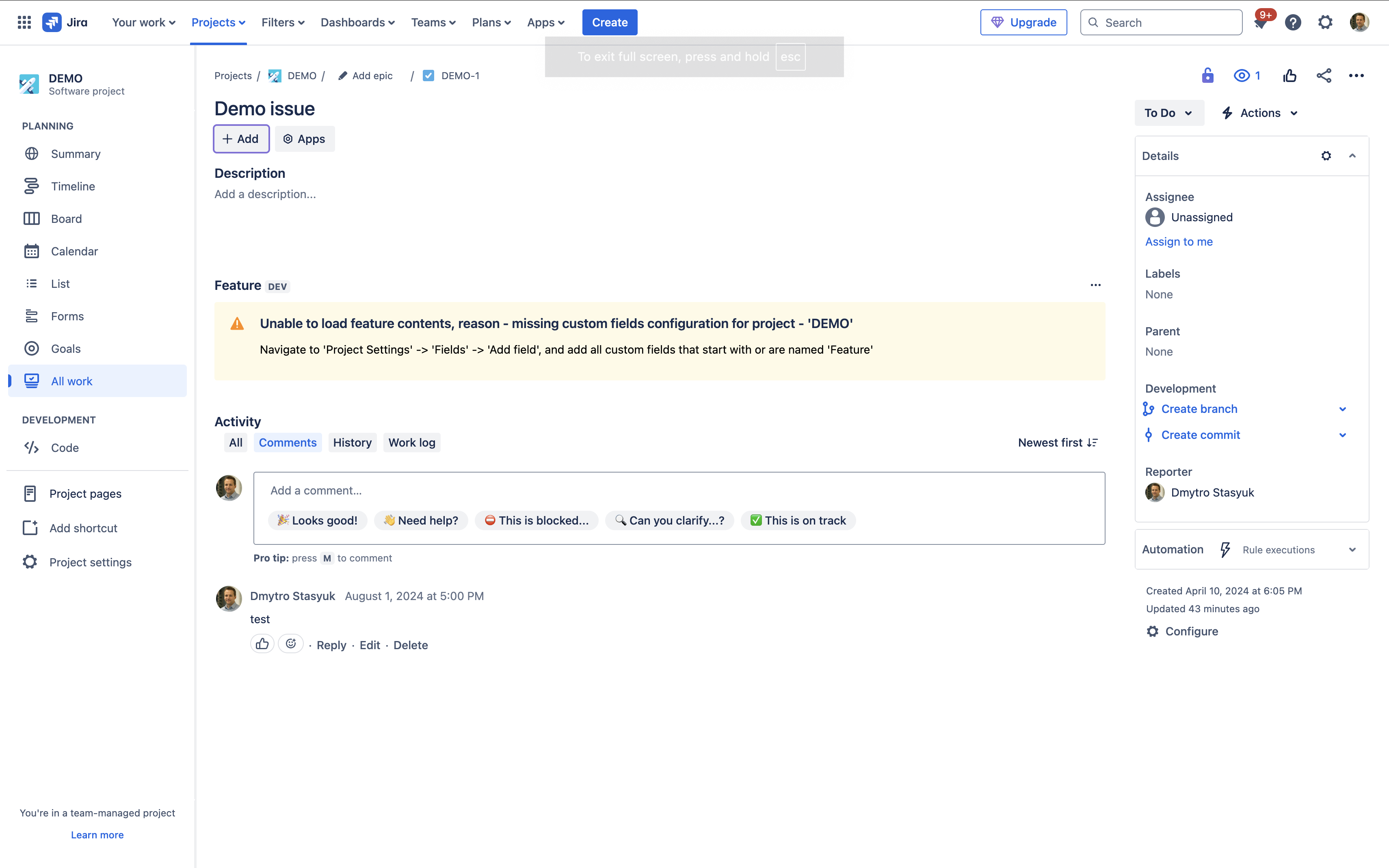Open global settings gear in top bar

tap(1325, 22)
